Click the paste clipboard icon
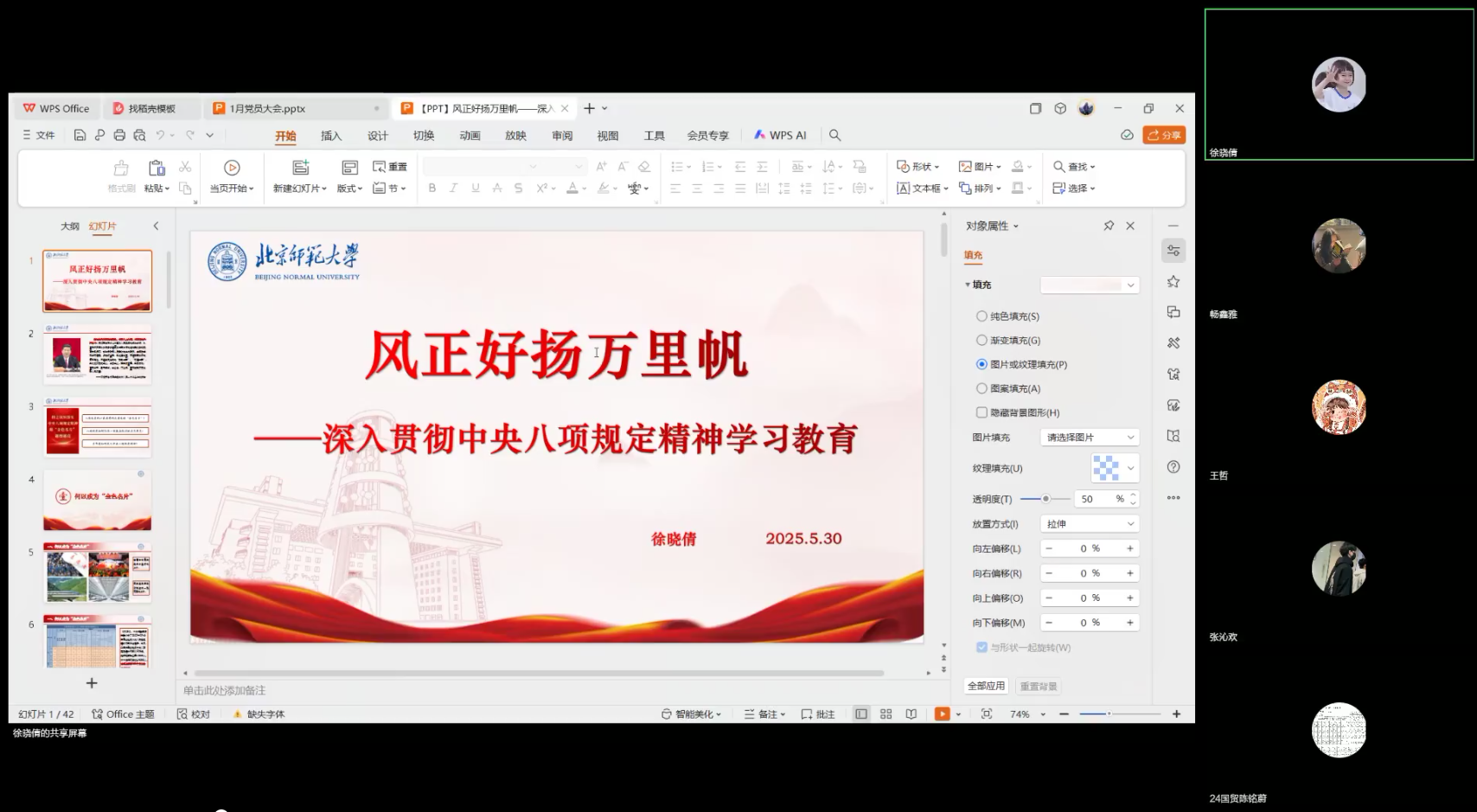Screen dimensions: 1477x812 pos(157,168)
